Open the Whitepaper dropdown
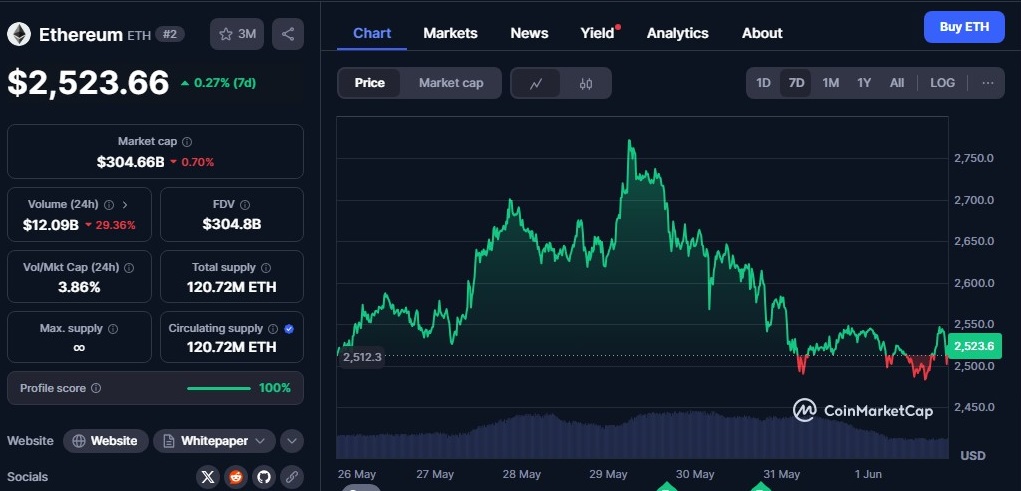This screenshot has width=1021, height=491. [x=214, y=441]
